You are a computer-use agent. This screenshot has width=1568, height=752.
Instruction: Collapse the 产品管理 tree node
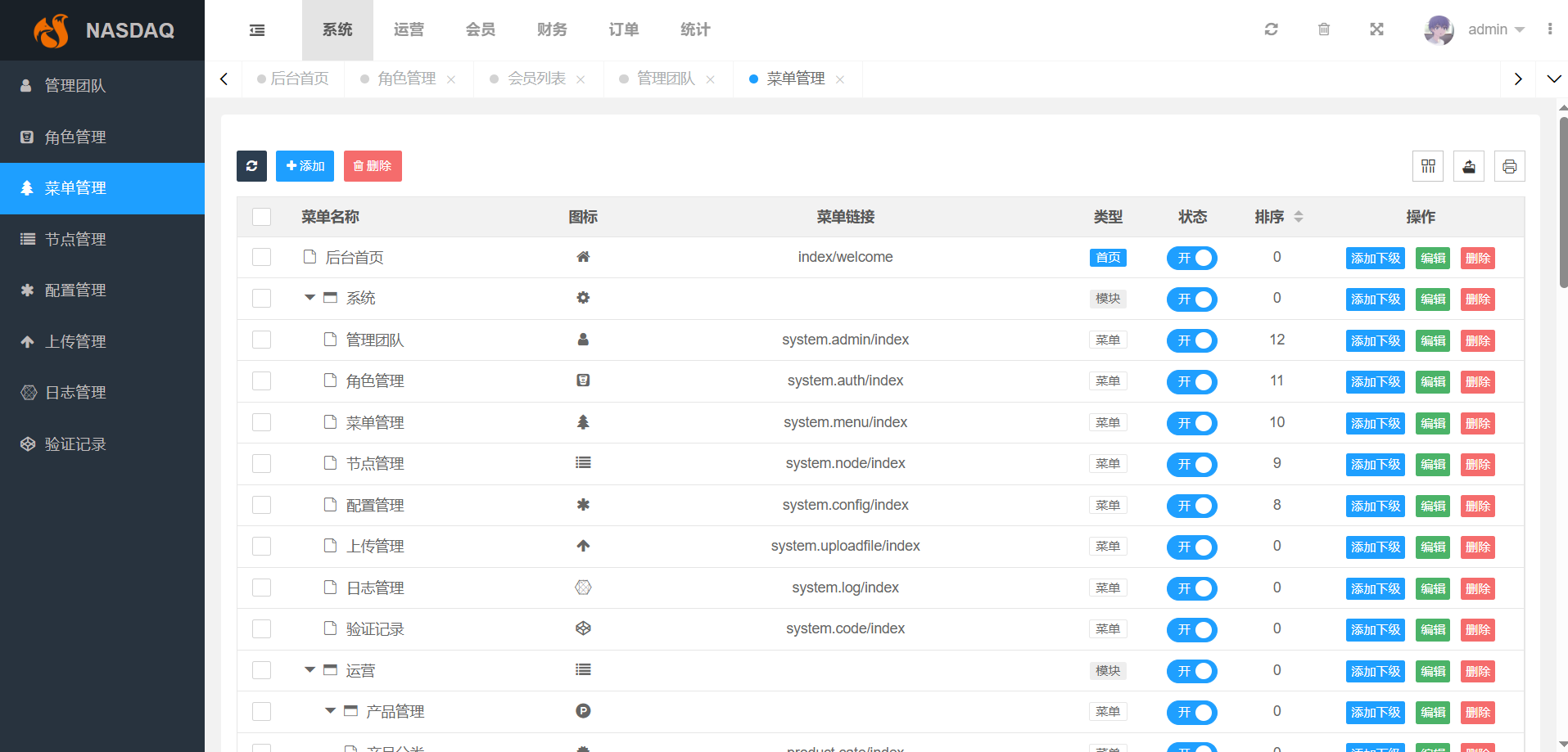point(330,711)
